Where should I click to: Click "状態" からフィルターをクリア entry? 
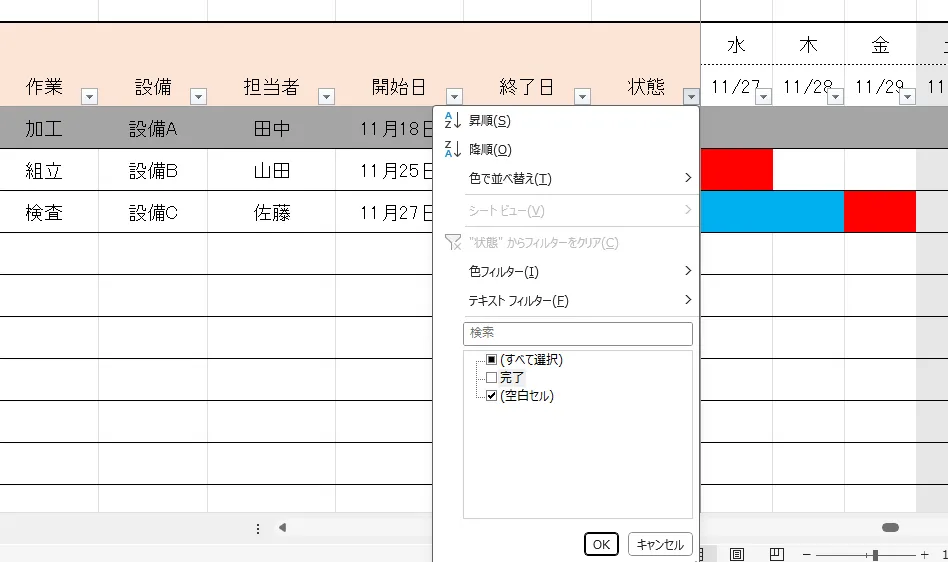pos(567,242)
